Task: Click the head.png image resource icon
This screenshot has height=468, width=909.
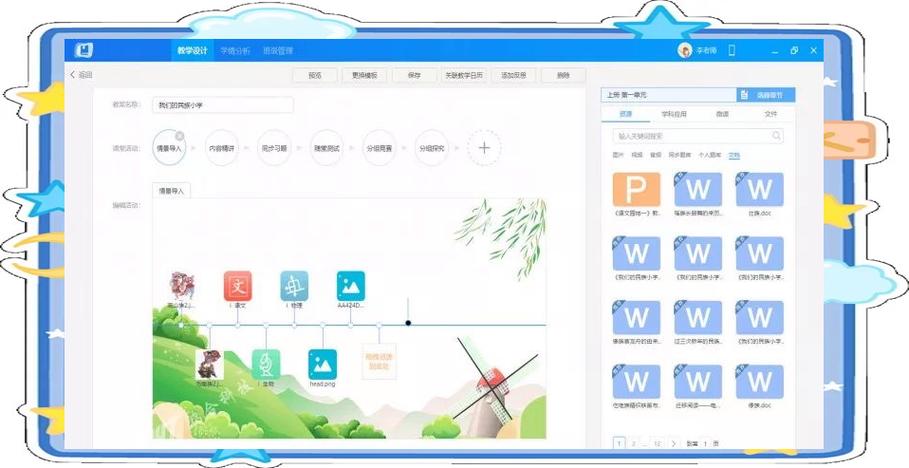Action: coord(322,364)
